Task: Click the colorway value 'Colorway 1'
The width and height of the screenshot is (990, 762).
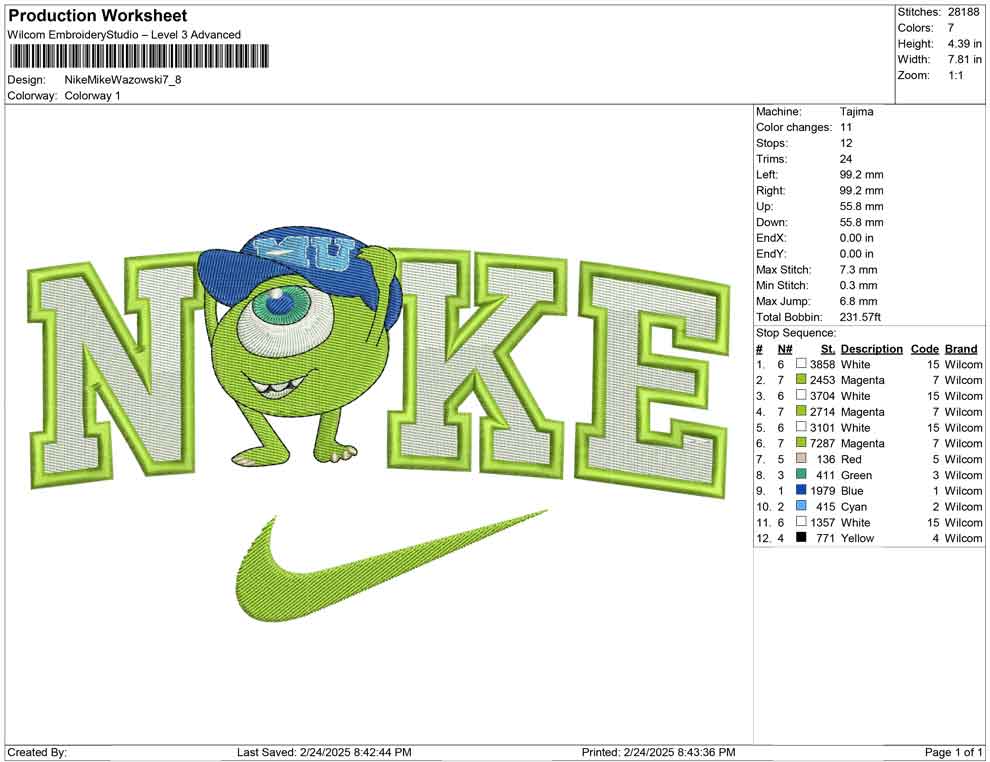Action: pyautogui.click(x=92, y=95)
